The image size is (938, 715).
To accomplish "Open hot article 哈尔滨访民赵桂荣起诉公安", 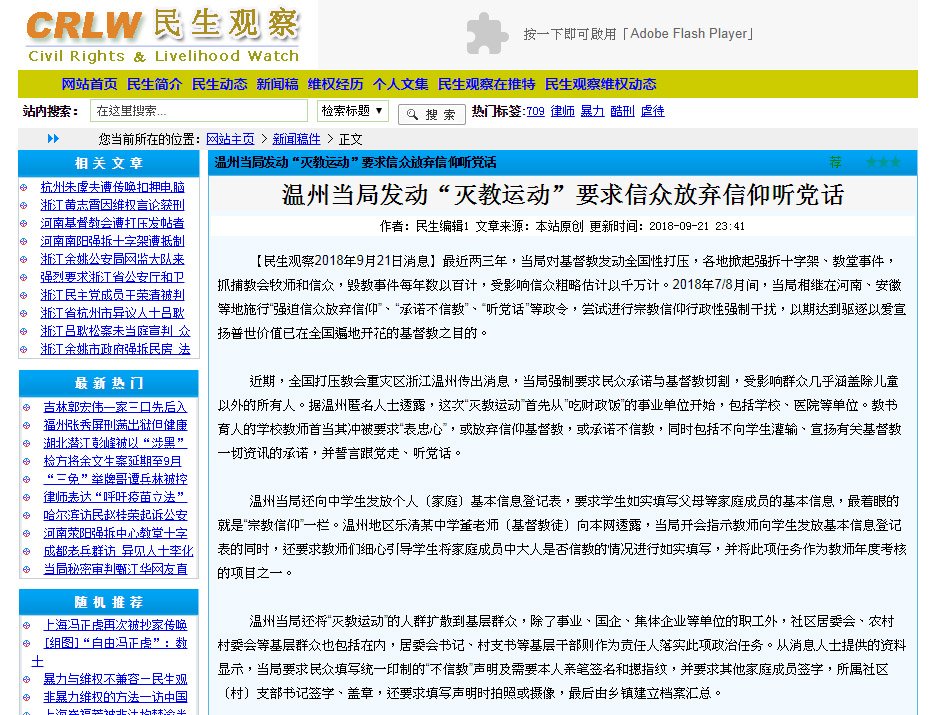I will 115,515.
